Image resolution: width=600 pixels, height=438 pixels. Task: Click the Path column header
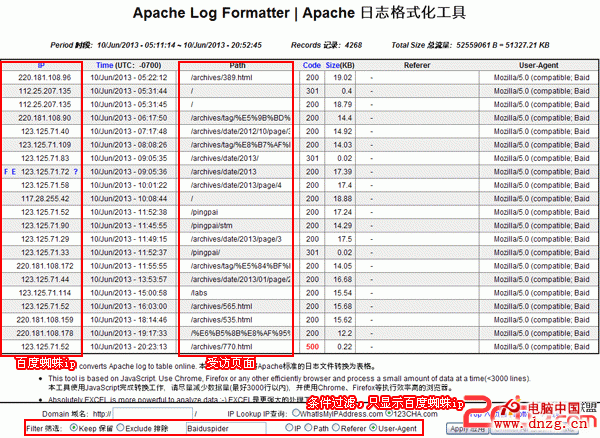pyautogui.click(x=237, y=65)
